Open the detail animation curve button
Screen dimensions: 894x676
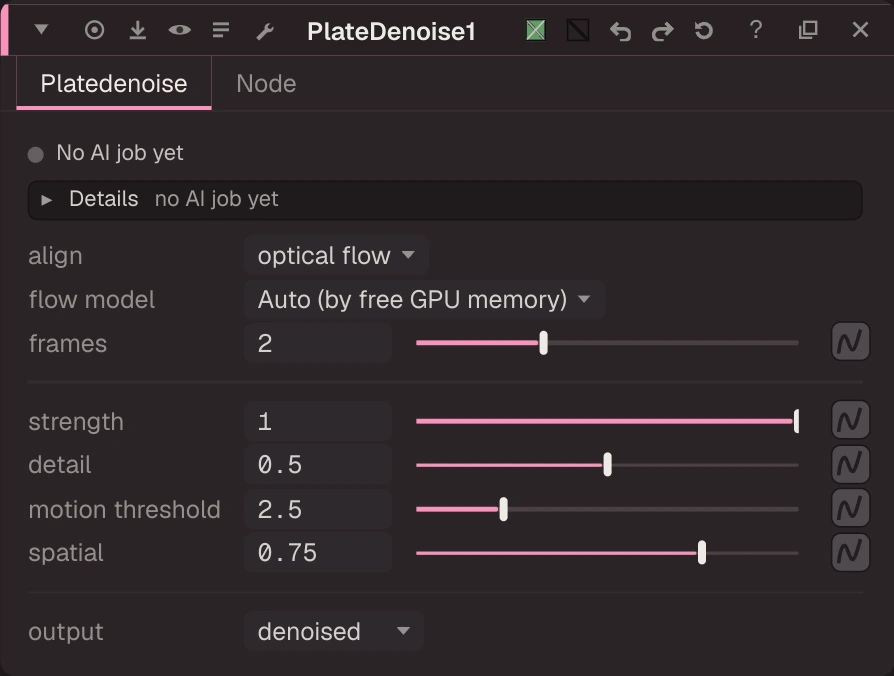pyautogui.click(x=850, y=464)
